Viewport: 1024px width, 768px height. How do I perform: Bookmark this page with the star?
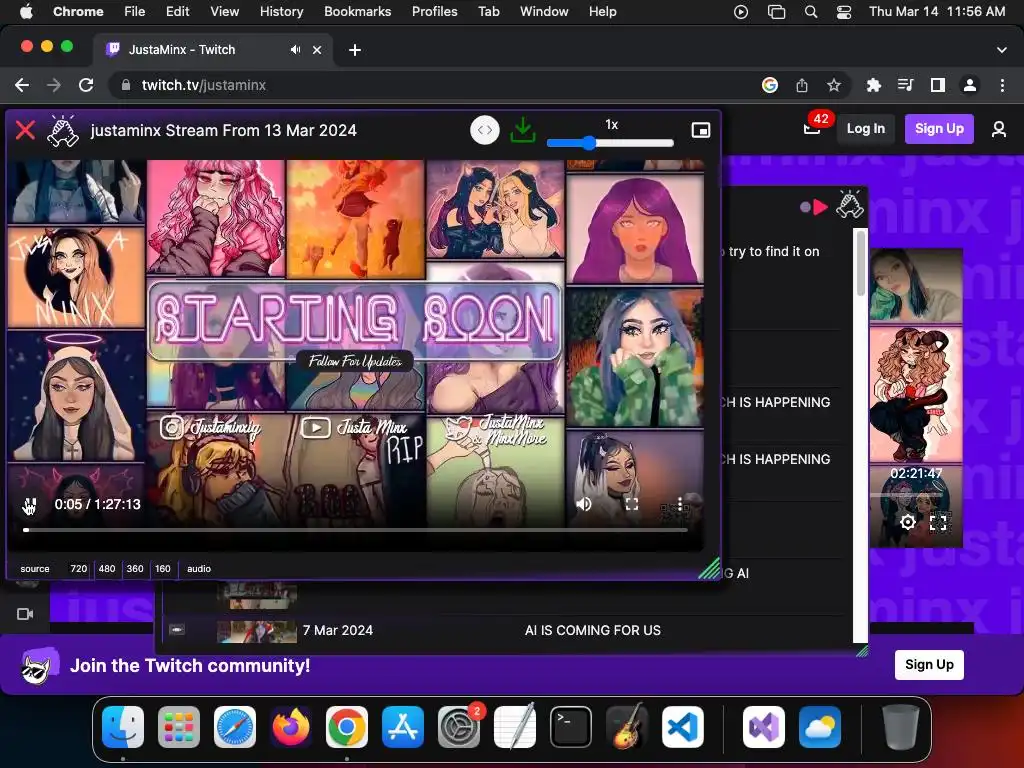click(834, 85)
